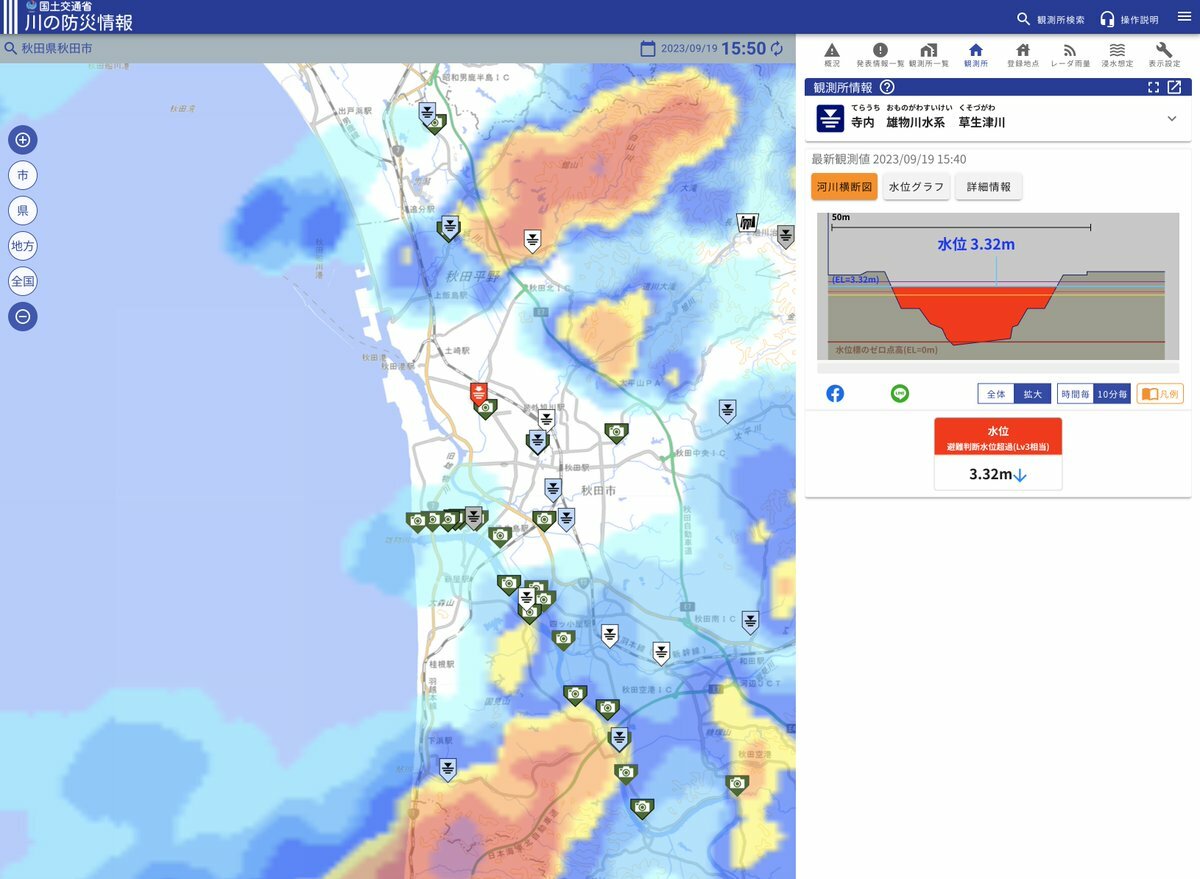
Task: Open 観測所検索 station search
Action: [1050, 19]
